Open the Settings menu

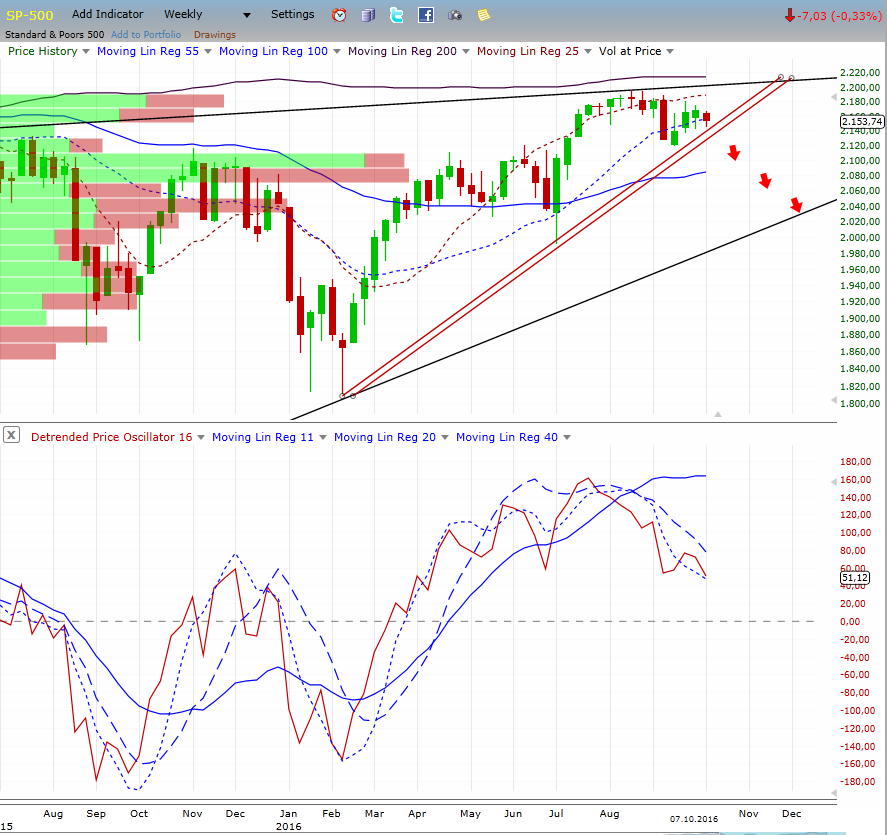pos(292,14)
